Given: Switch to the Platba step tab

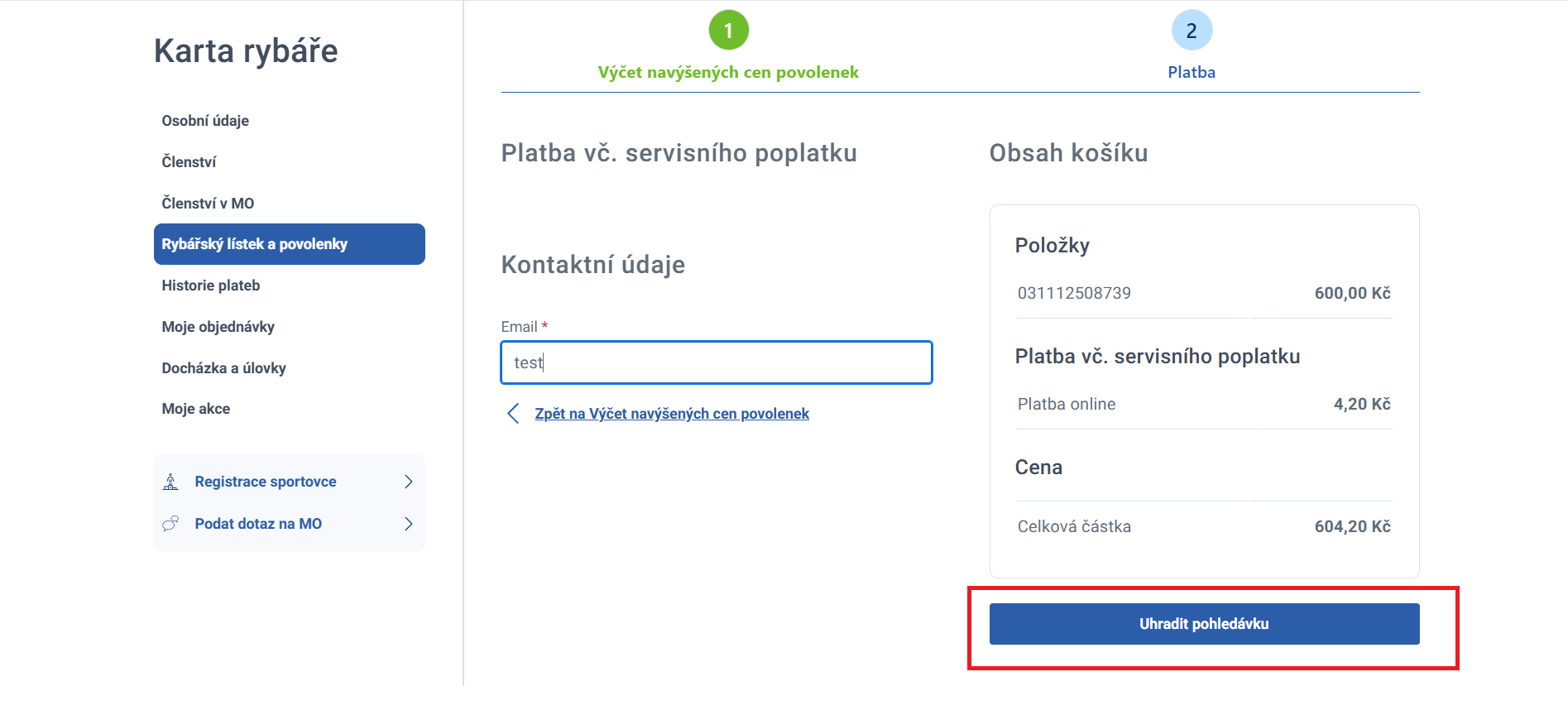Looking at the screenshot, I should 1192,72.
